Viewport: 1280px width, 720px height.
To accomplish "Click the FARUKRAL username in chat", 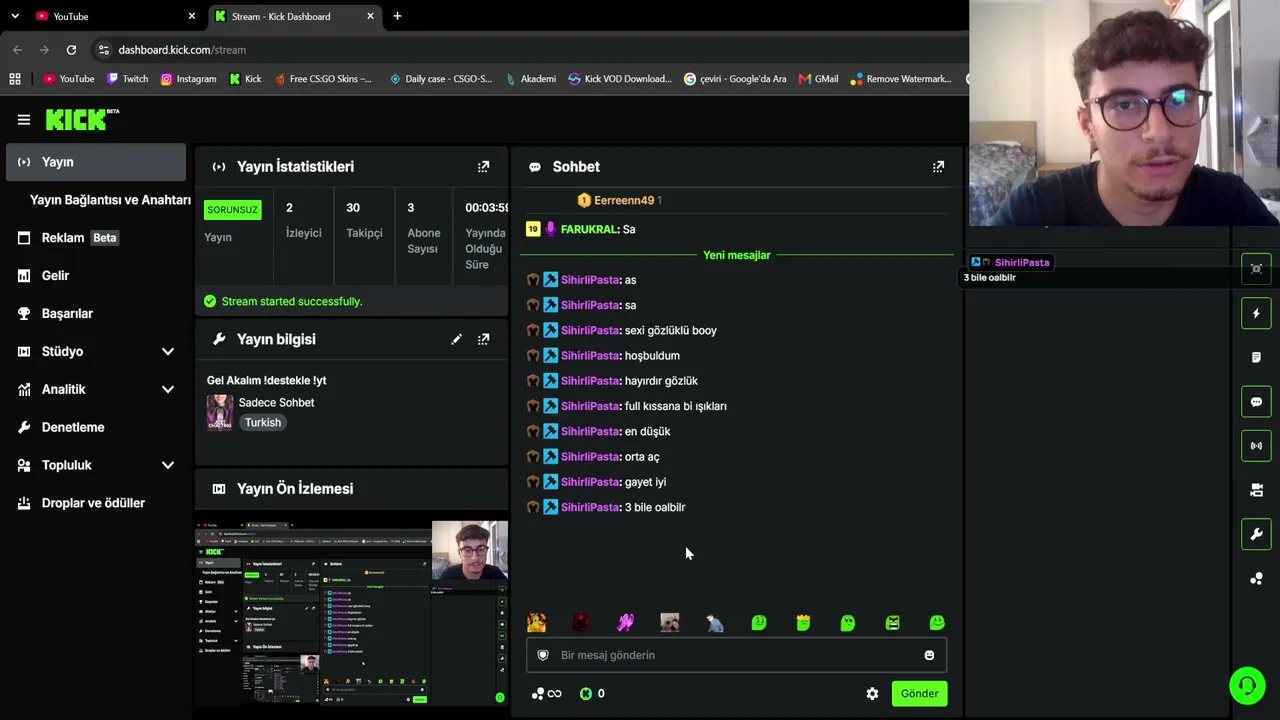I will pos(590,230).
